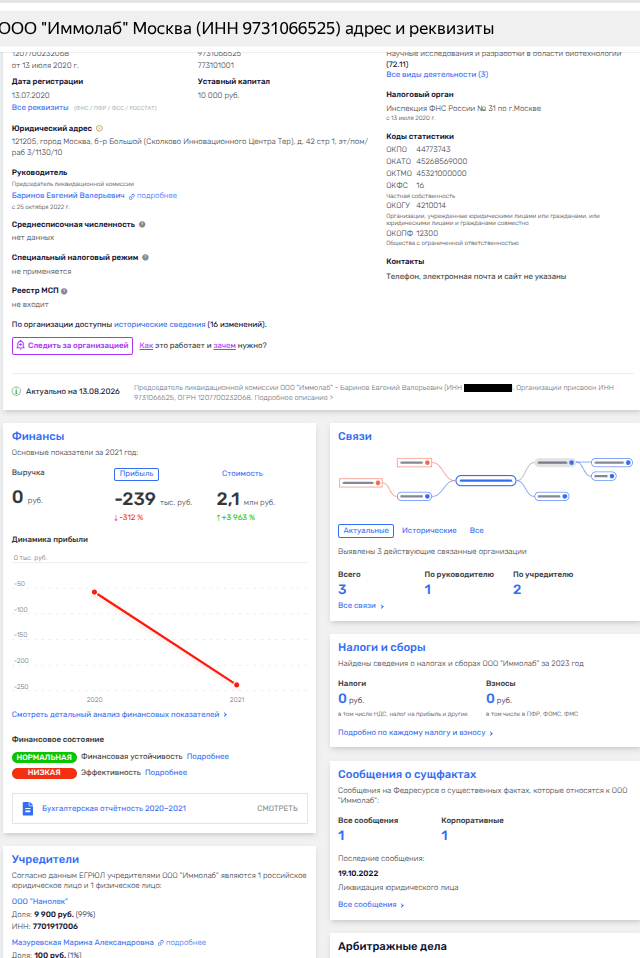
Task: Click По руководителю count 1
Action: pyautogui.click(x=427, y=590)
